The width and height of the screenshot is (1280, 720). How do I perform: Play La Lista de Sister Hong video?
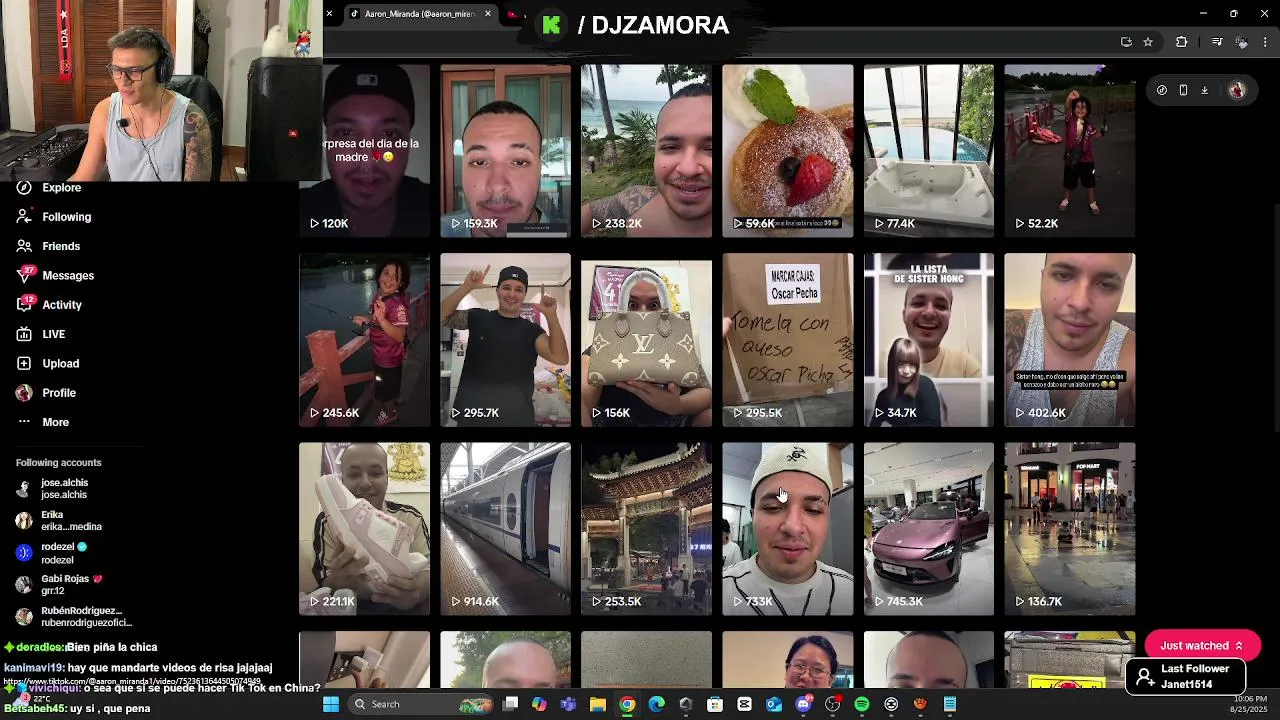(929, 340)
